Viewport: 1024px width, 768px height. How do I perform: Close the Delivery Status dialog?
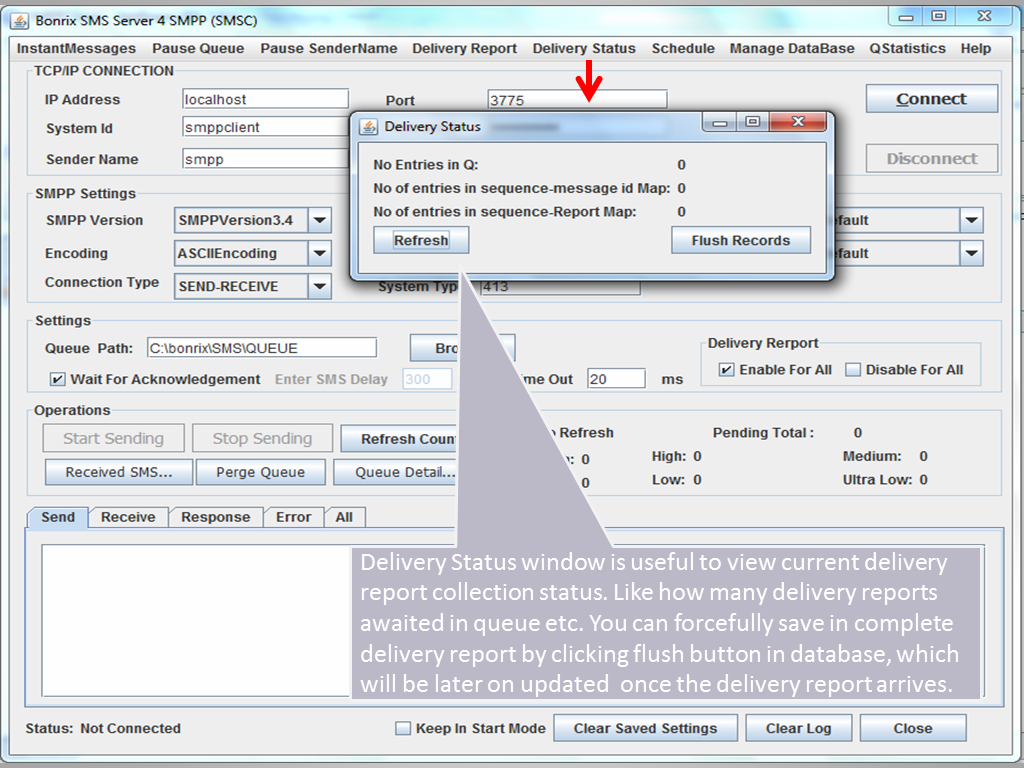click(x=797, y=122)
